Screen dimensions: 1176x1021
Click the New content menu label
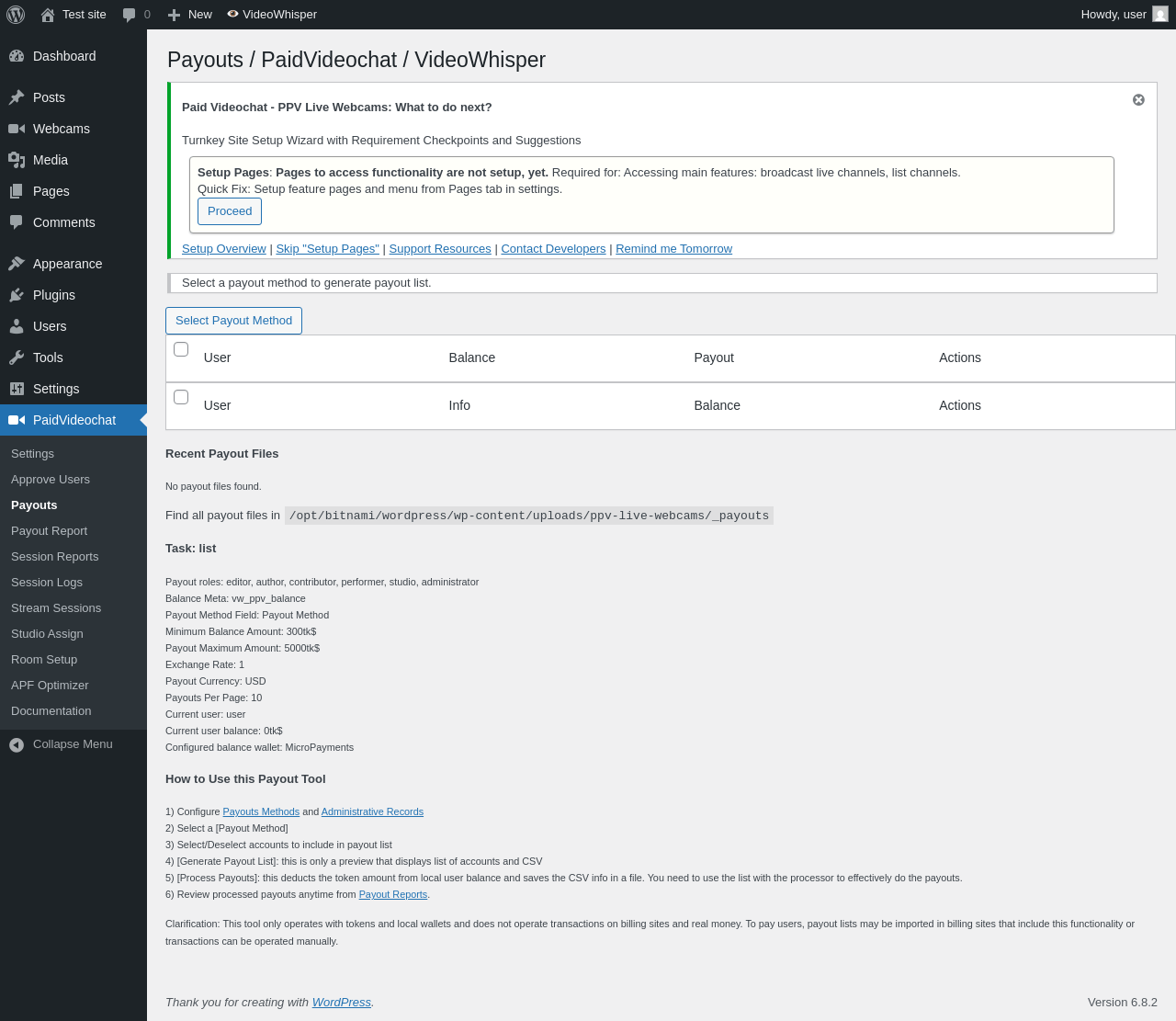(200, 15)
